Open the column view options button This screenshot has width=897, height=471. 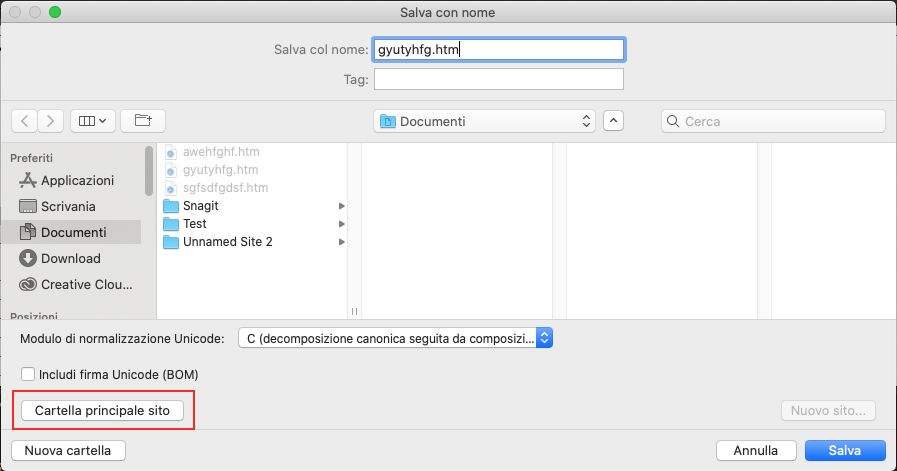coord(93,121)
